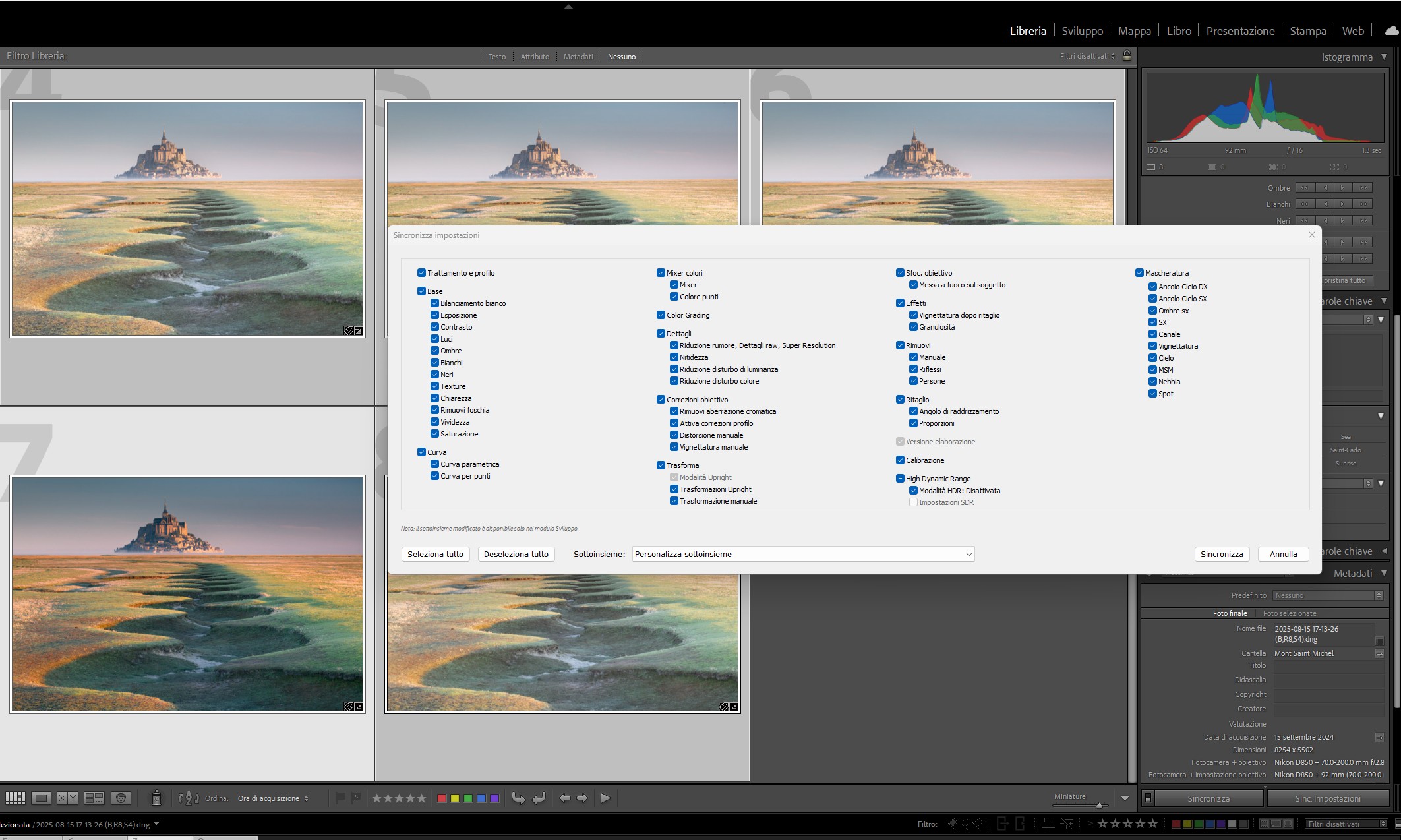
Task: Select Metadati library filter tab
Action: click(x=578, y=57)
